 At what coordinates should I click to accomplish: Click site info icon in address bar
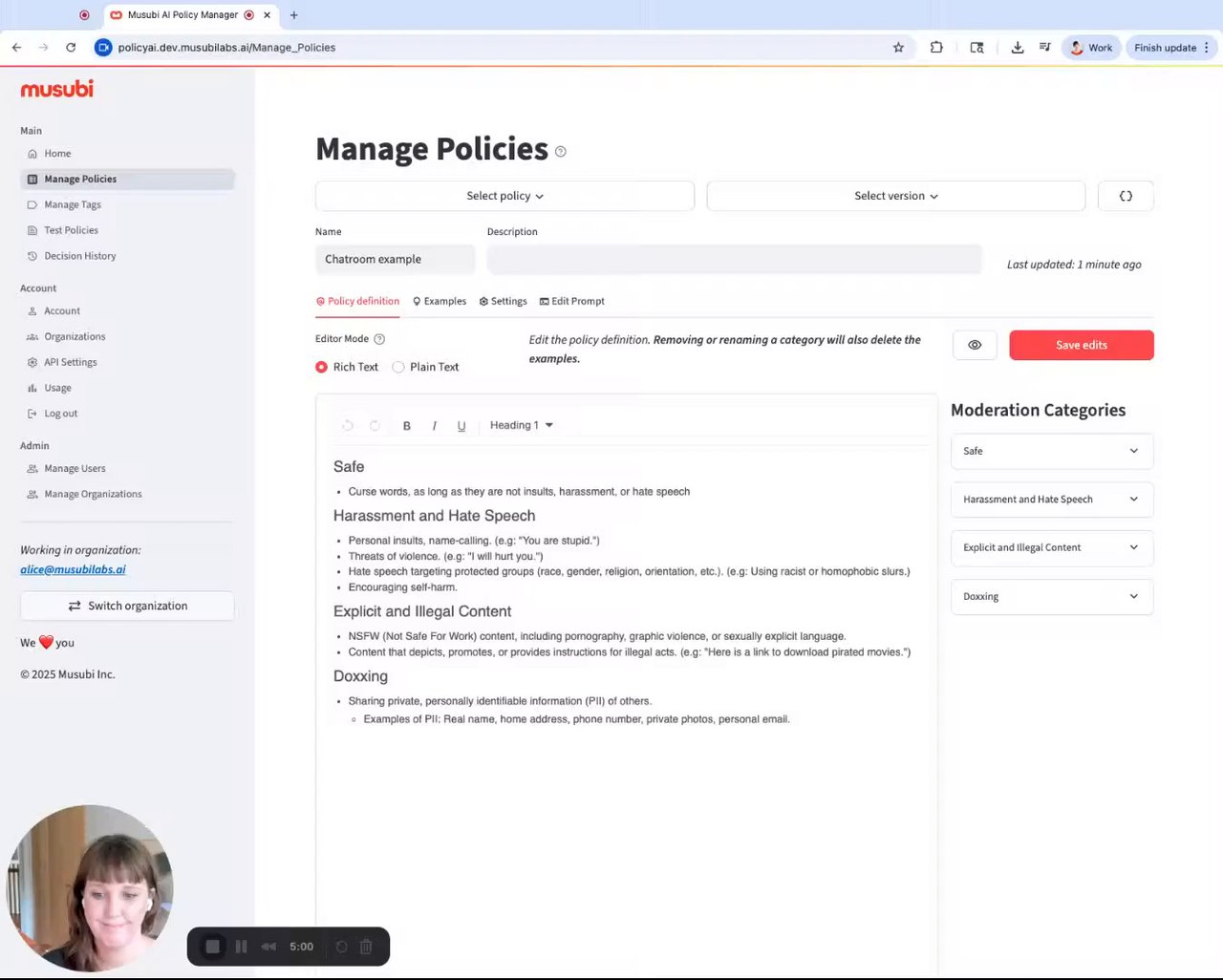[x=103, y=47]
